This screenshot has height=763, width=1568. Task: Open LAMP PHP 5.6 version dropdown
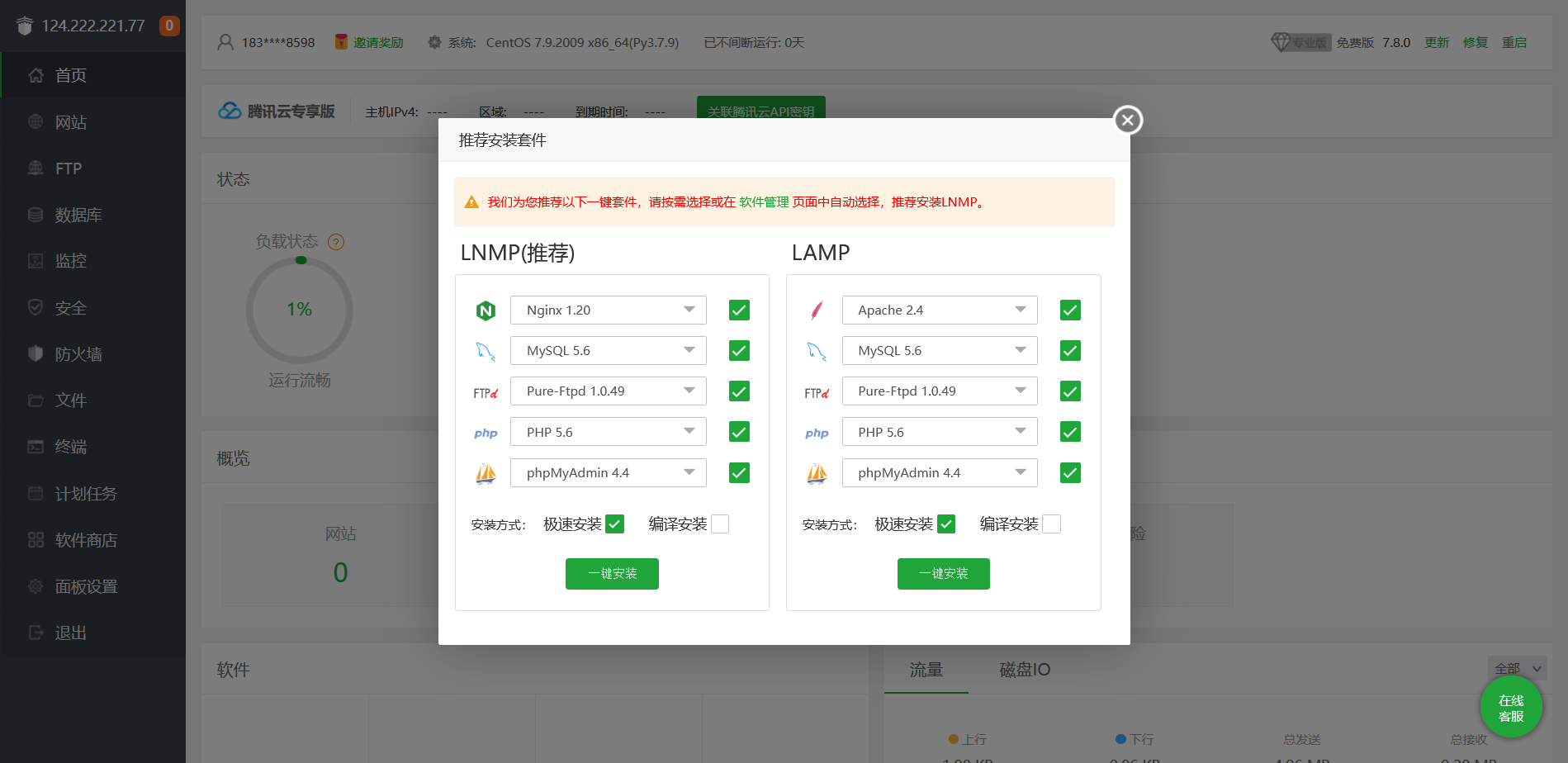(x=940, y=432)
